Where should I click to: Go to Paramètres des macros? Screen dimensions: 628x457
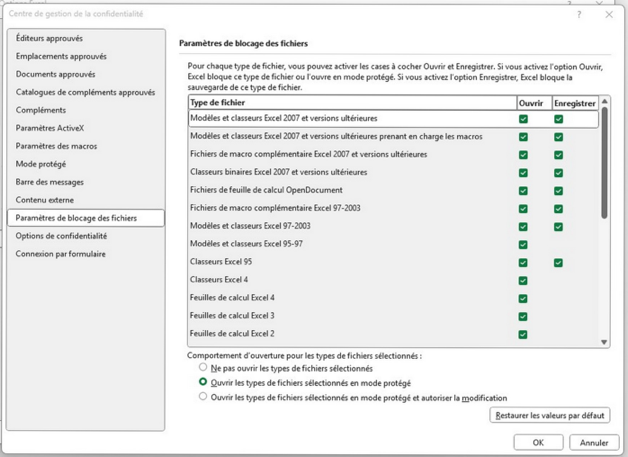tap(86, 146)
